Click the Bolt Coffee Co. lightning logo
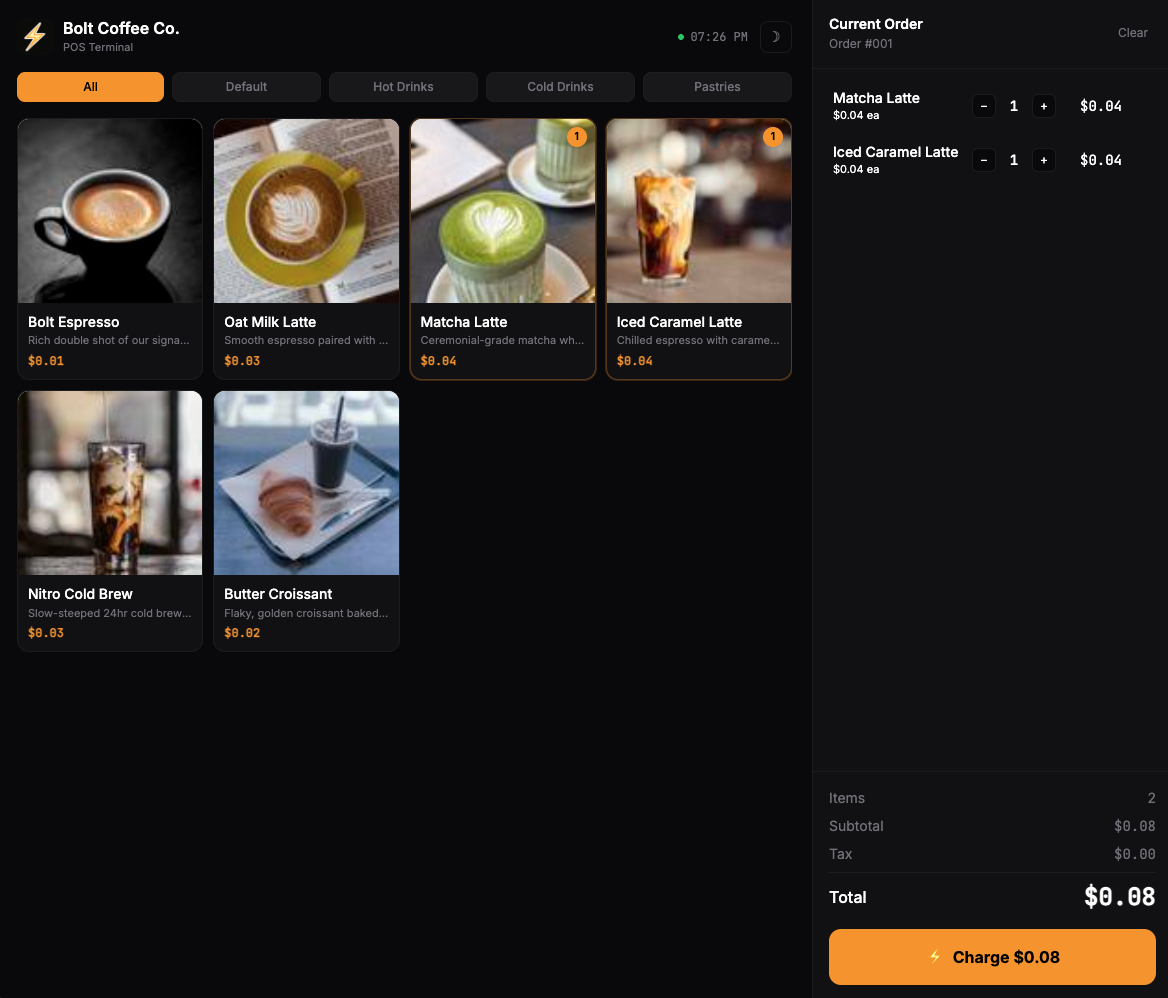Viewport: 1168px width, 998px height. point(34,37)
